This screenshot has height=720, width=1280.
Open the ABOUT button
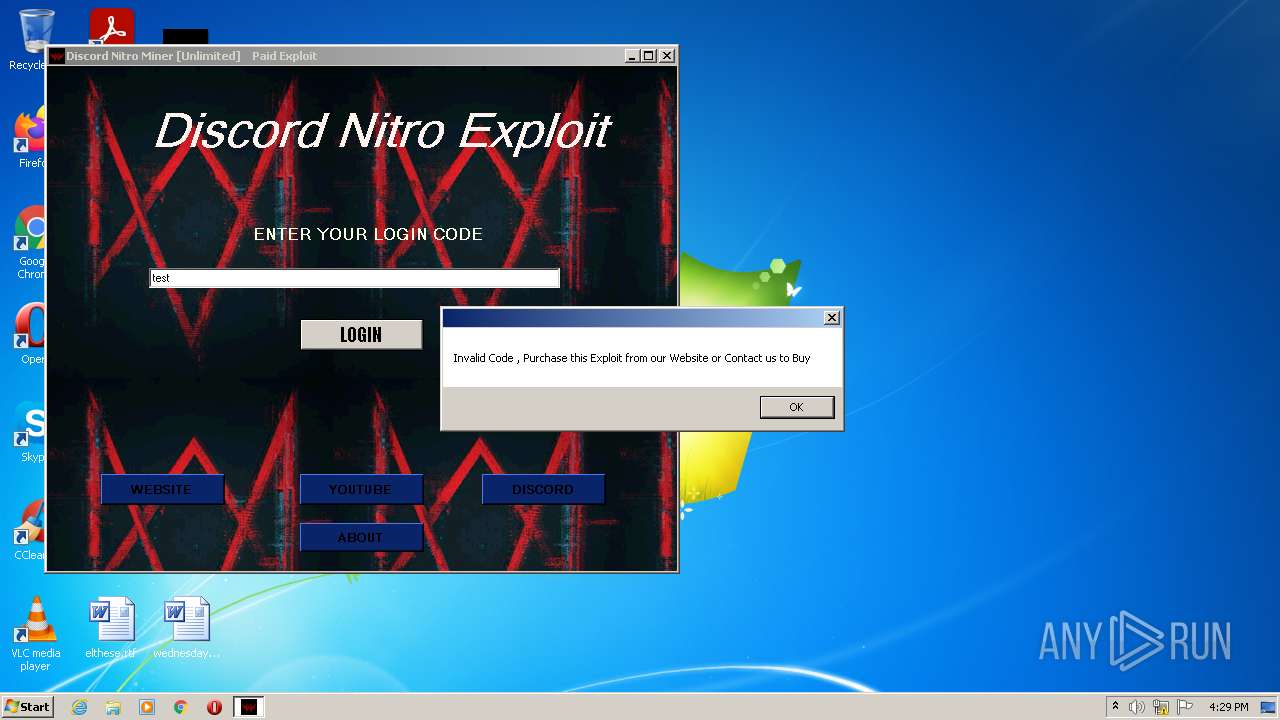click(361, 537)
